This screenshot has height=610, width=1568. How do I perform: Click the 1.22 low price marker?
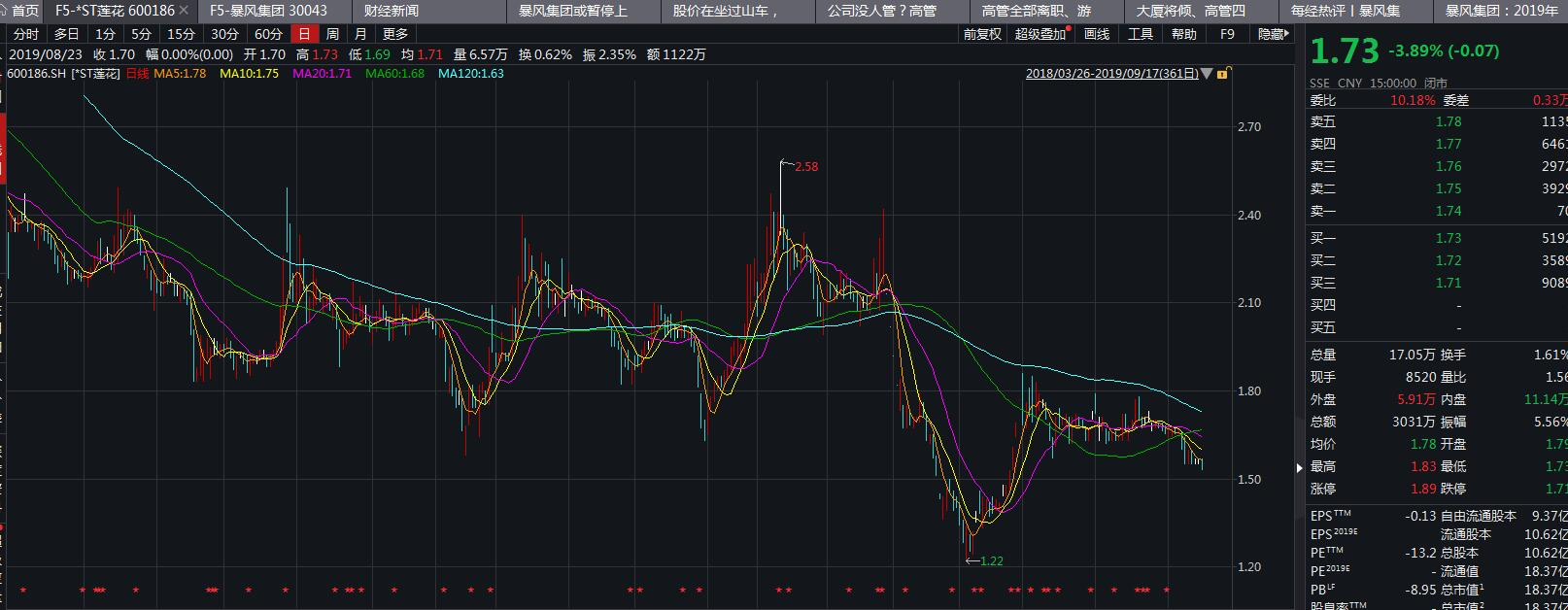tap(991, 561)
